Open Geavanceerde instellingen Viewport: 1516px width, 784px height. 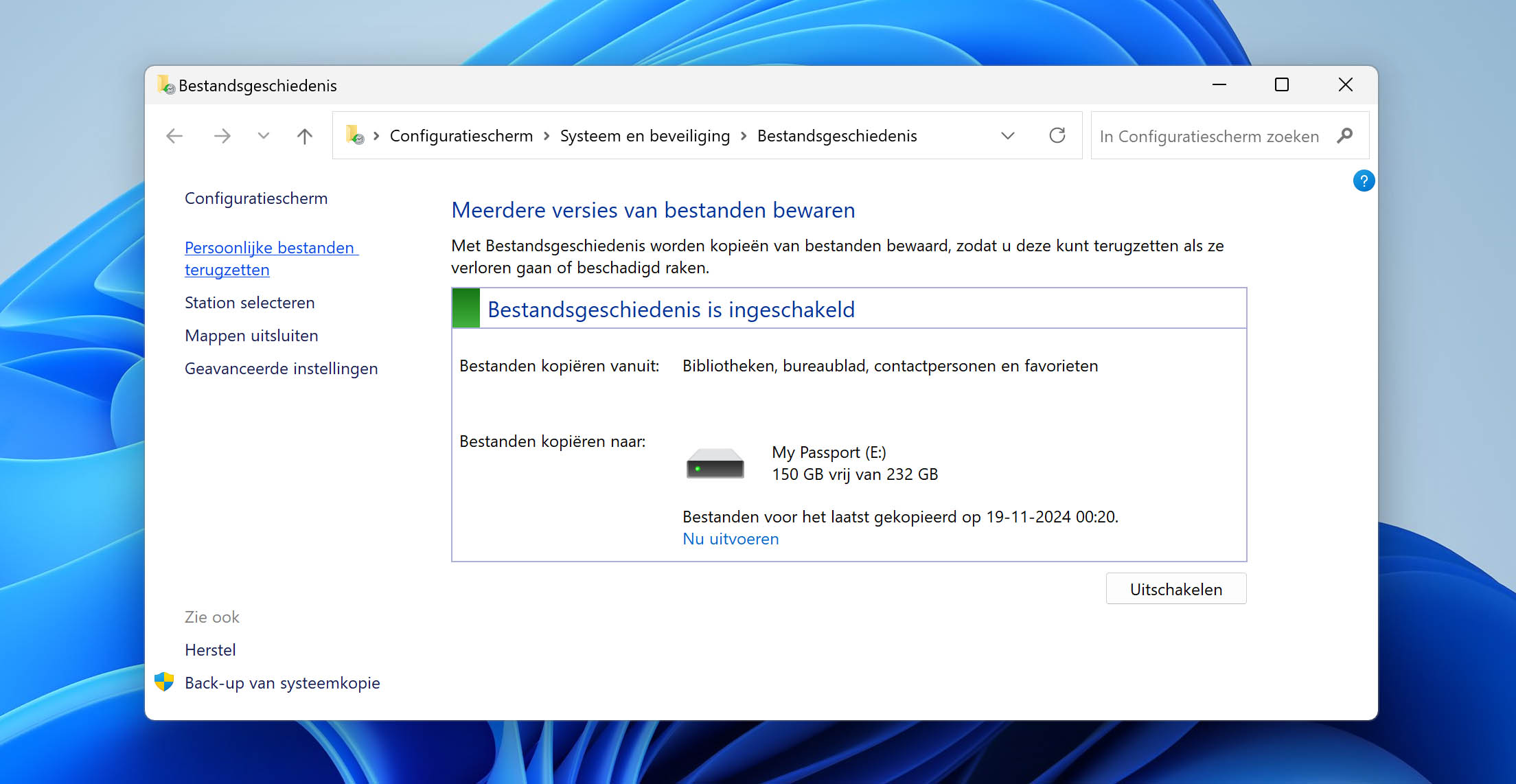pos(281,369)
